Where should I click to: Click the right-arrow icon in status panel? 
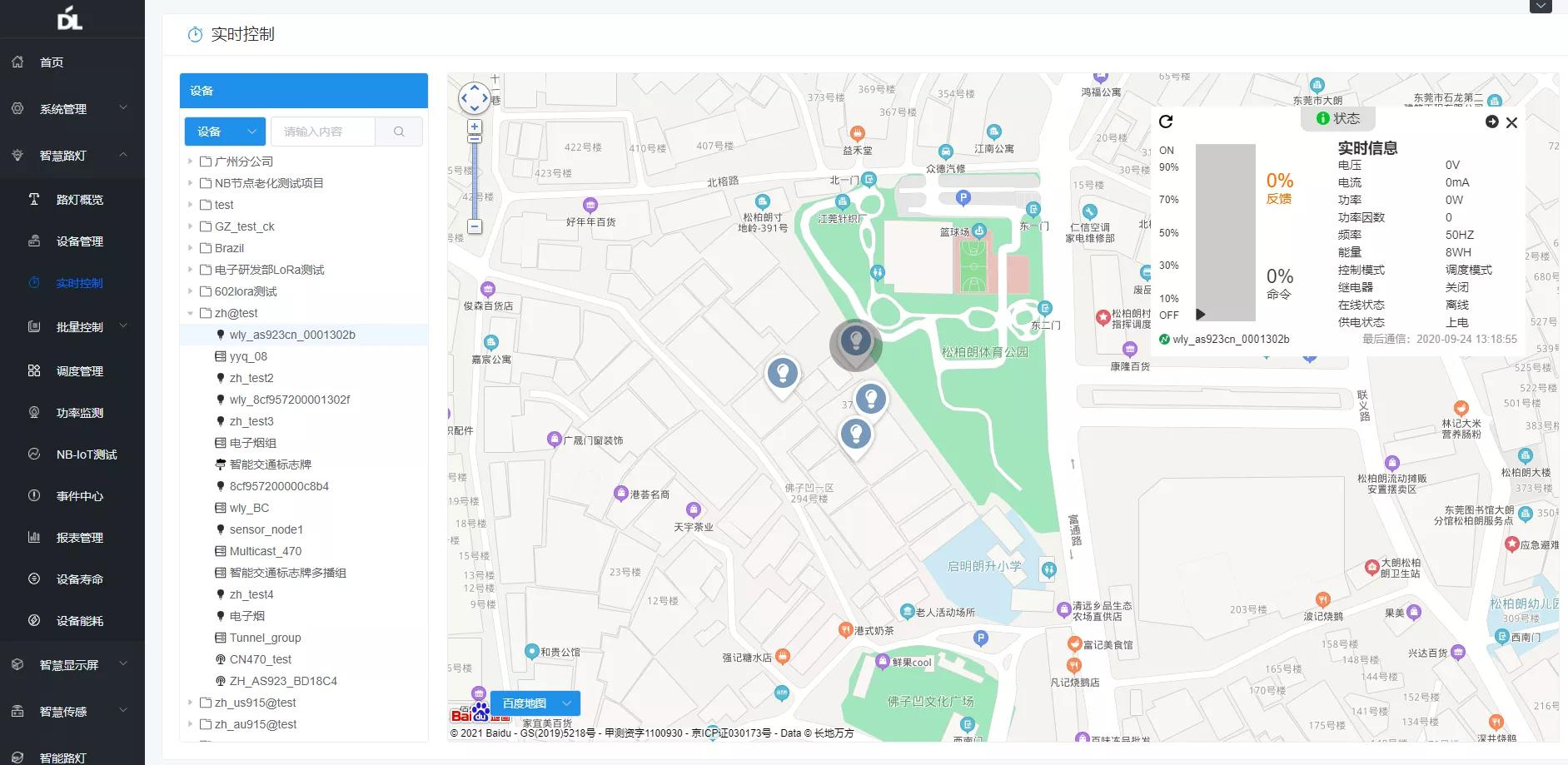[x=1492, y=122]
